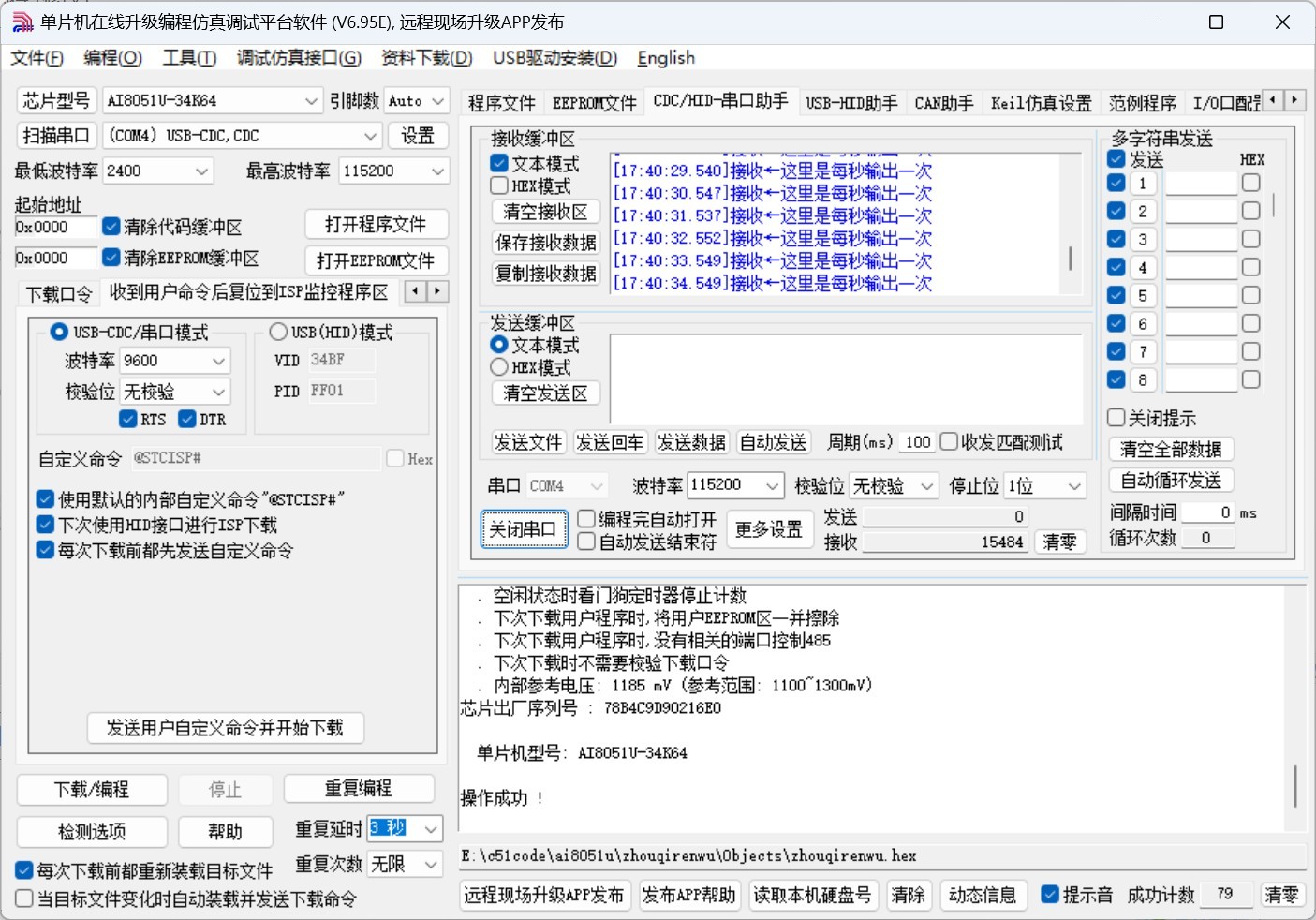
Task: Click 发送数据 button
Action: (691, 442)
